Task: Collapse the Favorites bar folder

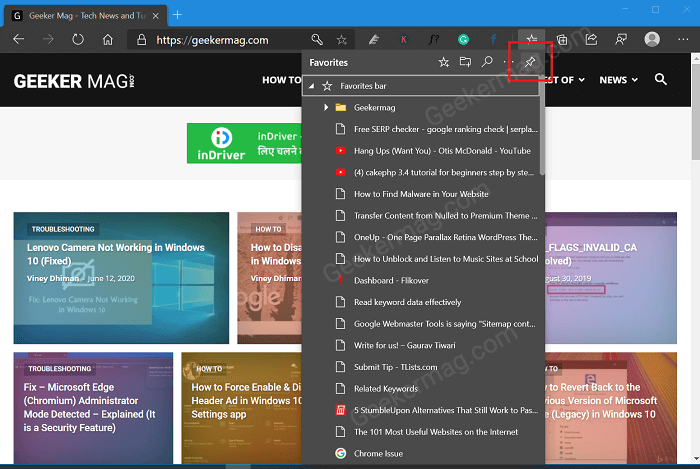Action: 312,86
